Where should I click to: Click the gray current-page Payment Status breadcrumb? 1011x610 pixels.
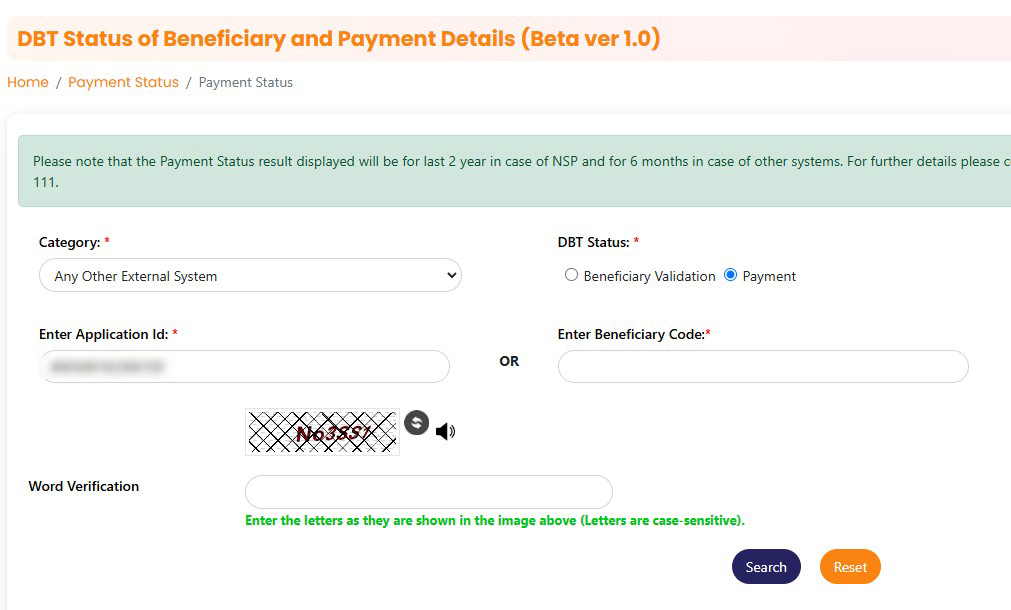coord(246,82)
